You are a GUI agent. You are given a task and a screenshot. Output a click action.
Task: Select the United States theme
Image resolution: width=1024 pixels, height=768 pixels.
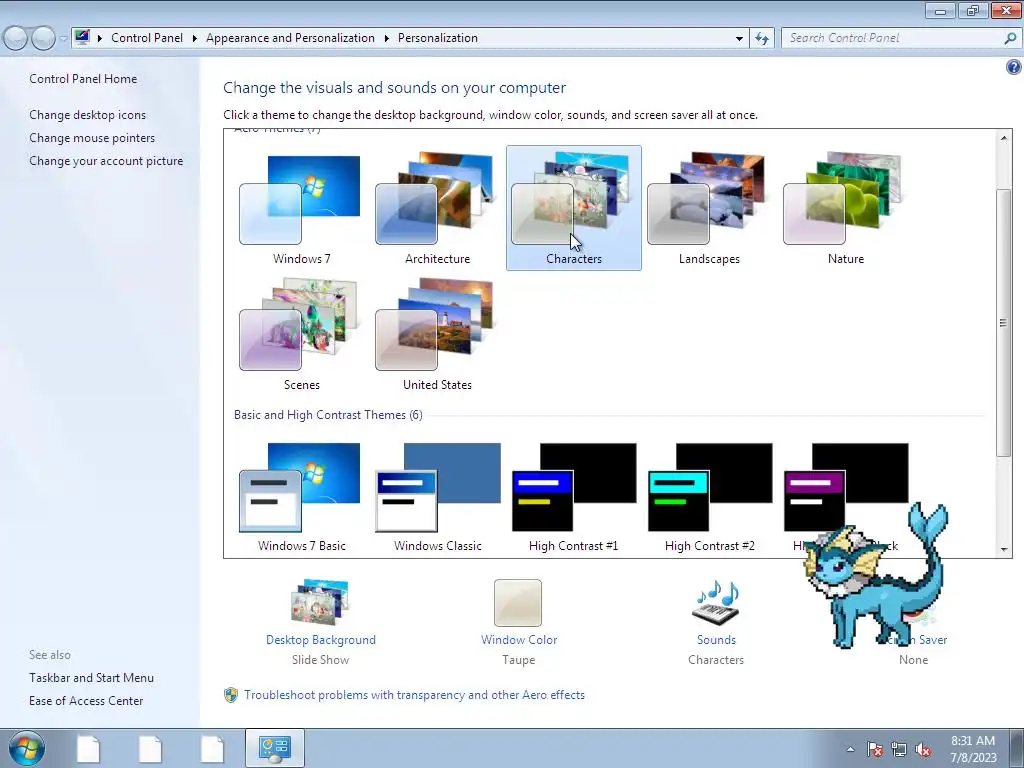437,334
